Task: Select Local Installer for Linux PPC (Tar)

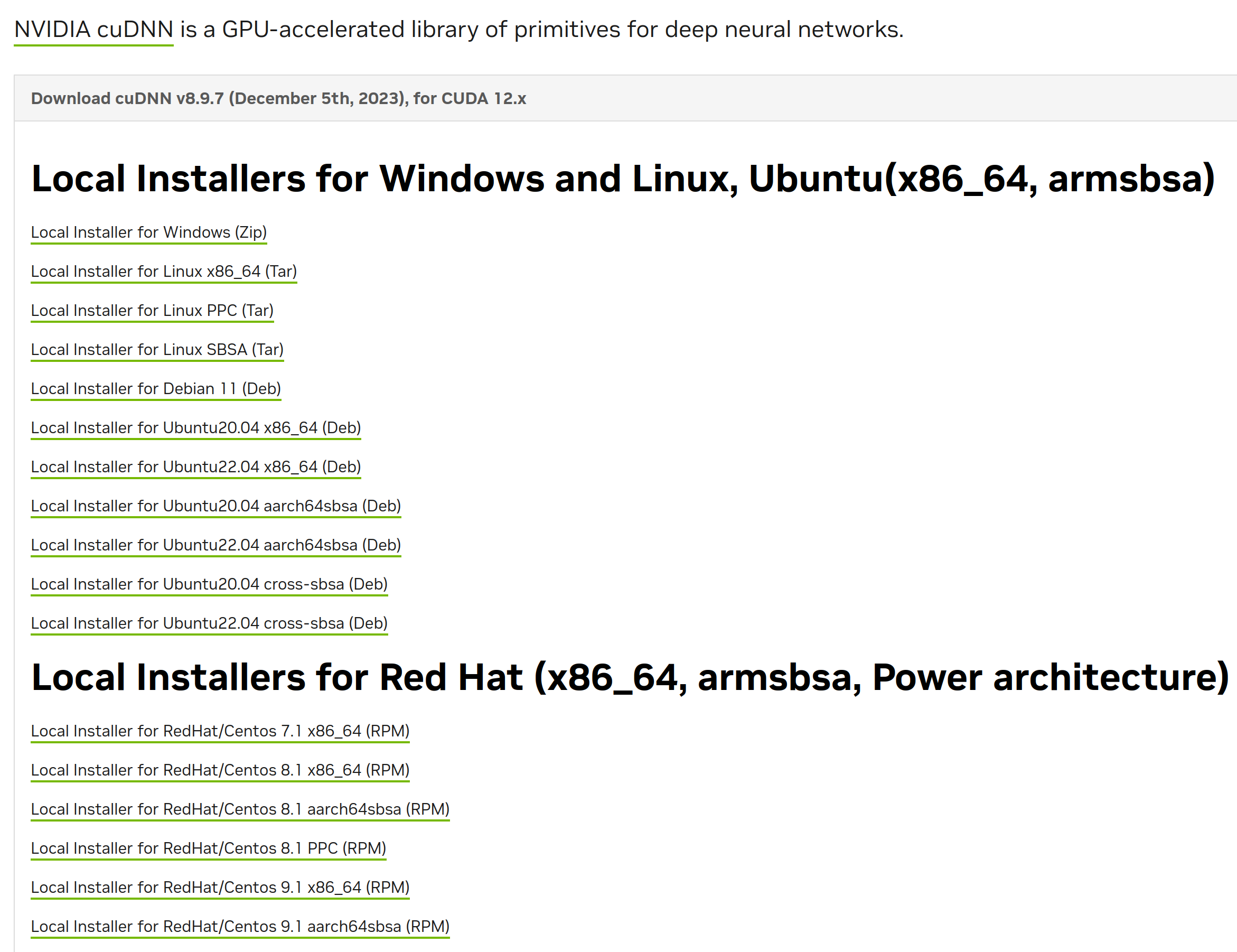Action: (x=152, y=311)
